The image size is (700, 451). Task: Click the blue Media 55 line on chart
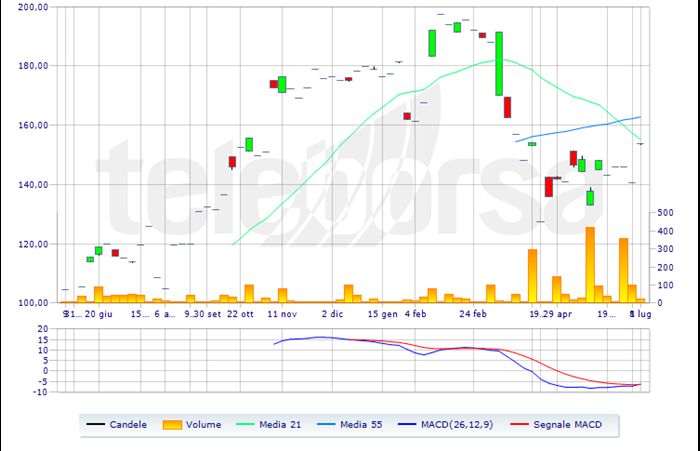click(579, 129)
